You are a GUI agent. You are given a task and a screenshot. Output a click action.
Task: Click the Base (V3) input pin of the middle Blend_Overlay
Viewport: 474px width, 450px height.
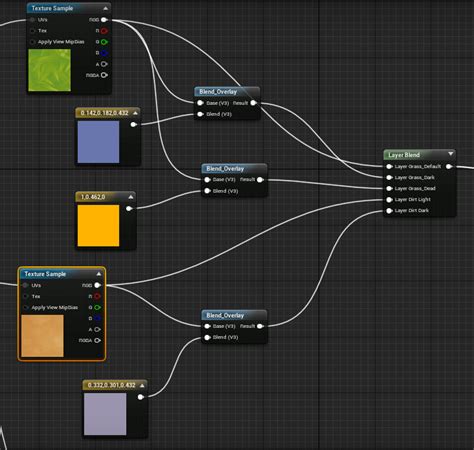207,180
